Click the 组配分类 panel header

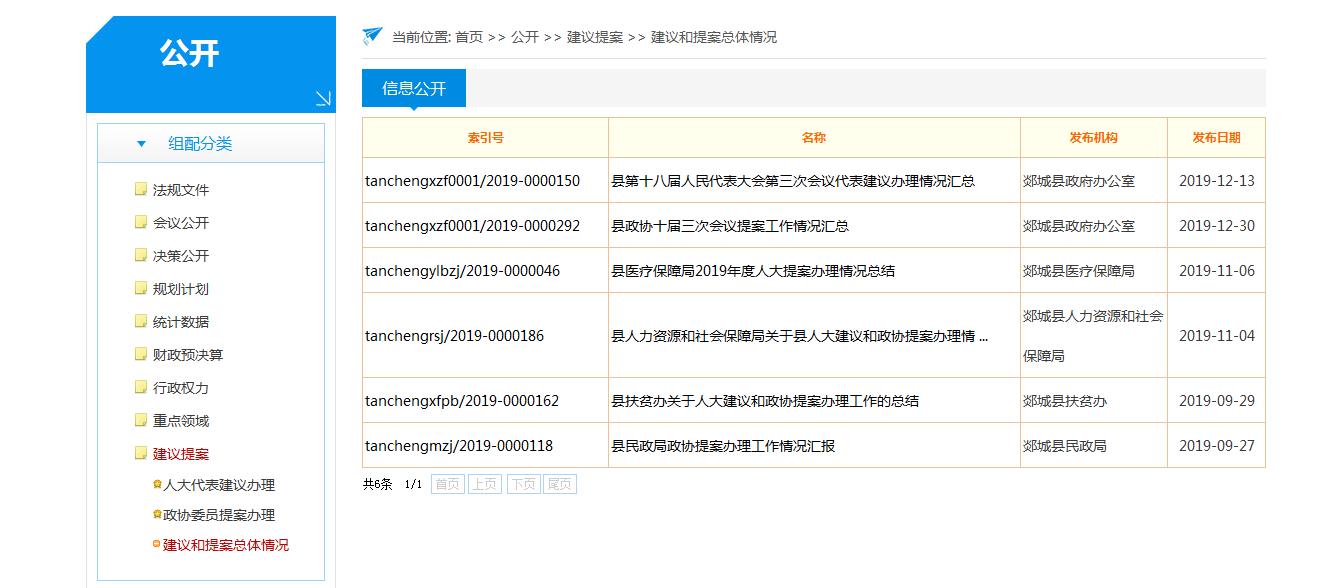tap(211, 143)
